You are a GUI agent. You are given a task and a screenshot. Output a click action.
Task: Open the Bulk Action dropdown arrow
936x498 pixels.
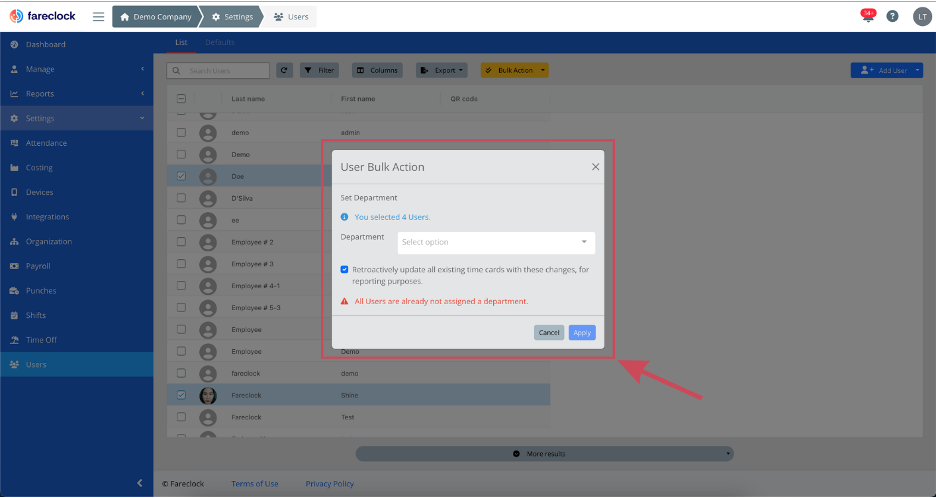[x=543, y=70]
